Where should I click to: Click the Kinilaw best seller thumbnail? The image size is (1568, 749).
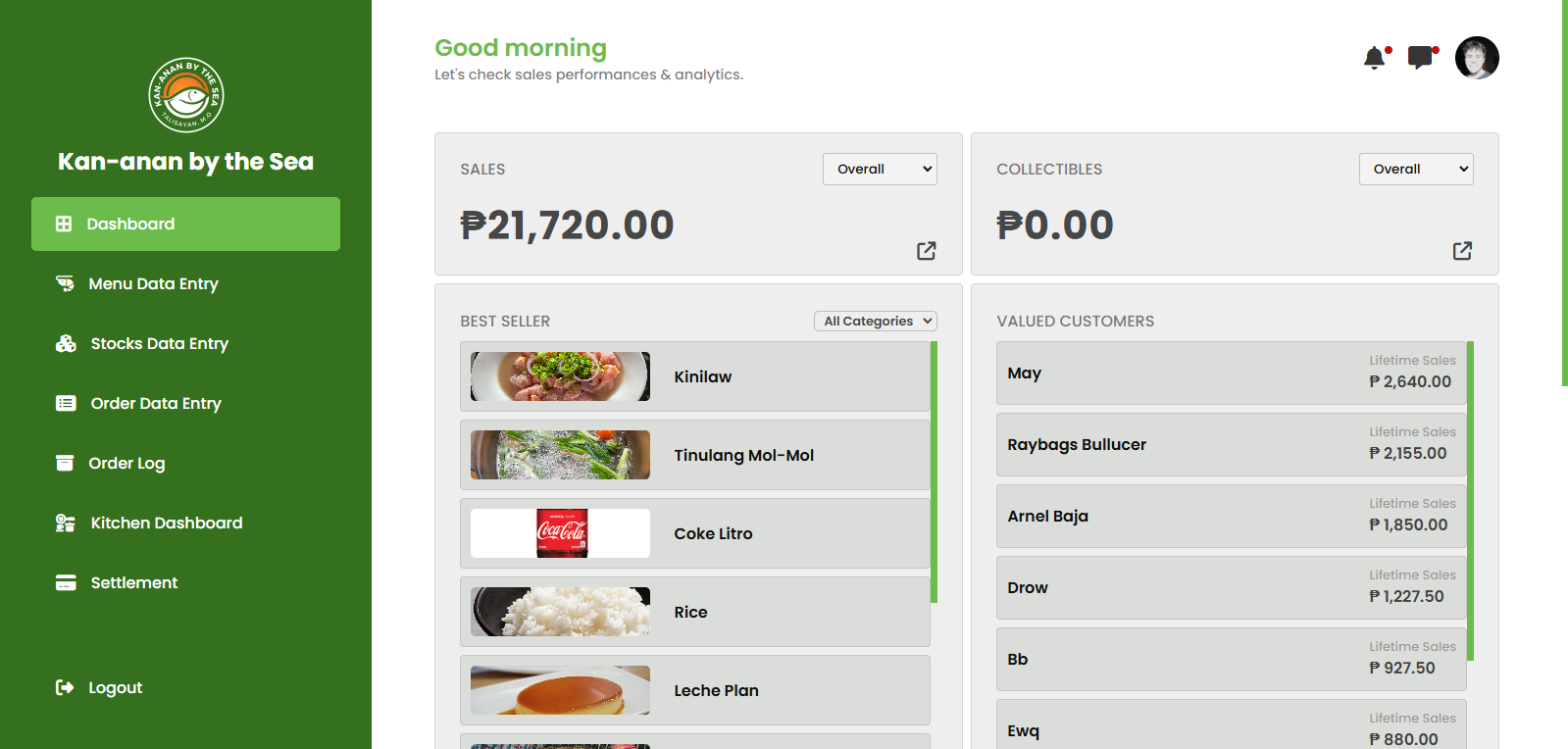[560, 376]
